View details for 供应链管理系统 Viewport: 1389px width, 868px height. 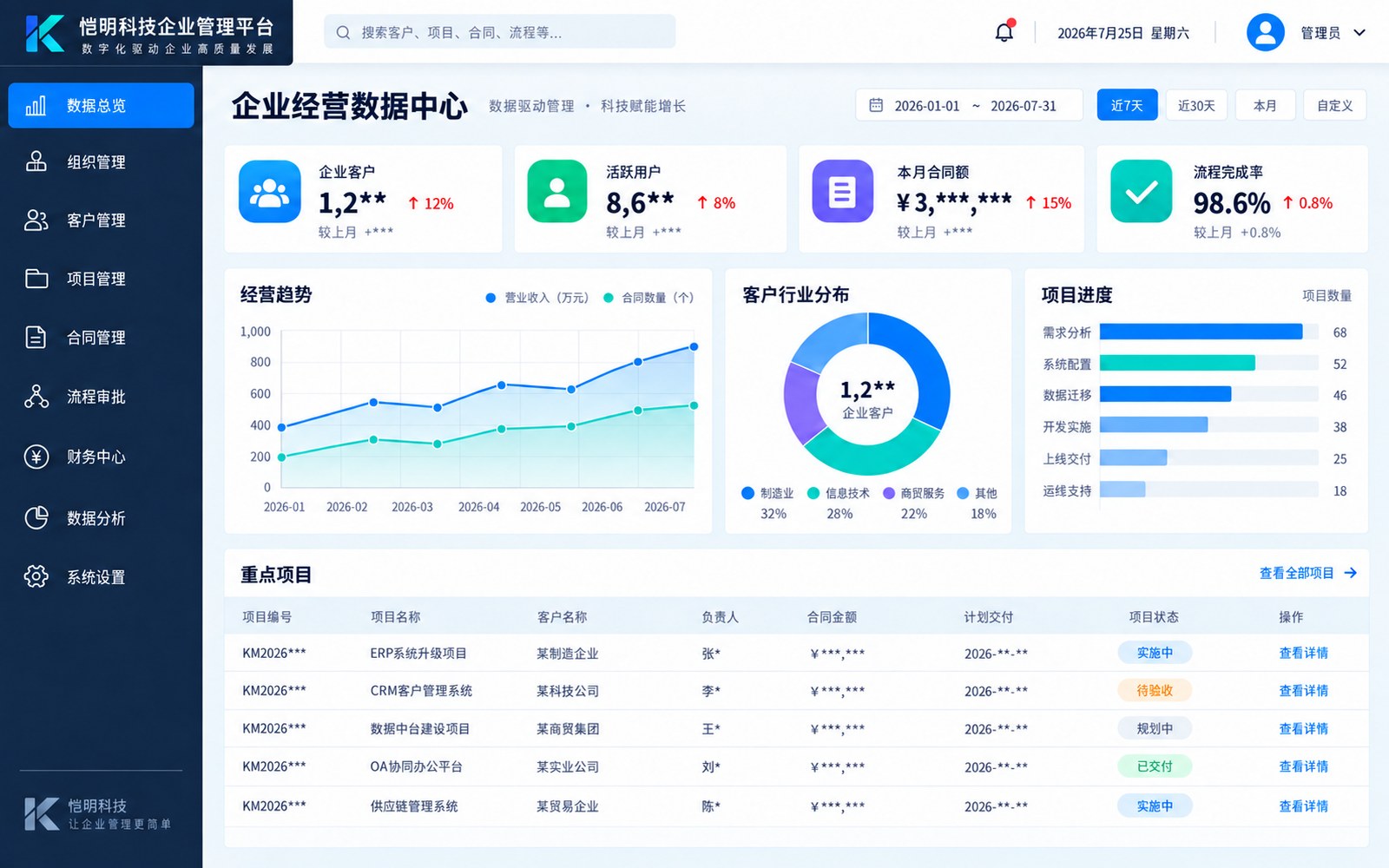click(1303, 806)
